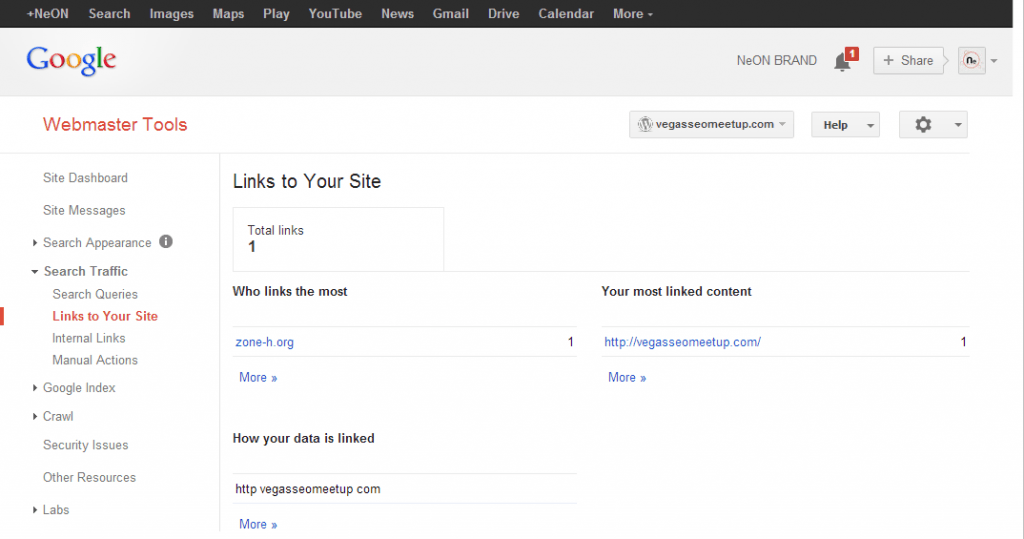
Task: Open Drive in the top bar
Action: pyautogui.click(x=504, y=14)
